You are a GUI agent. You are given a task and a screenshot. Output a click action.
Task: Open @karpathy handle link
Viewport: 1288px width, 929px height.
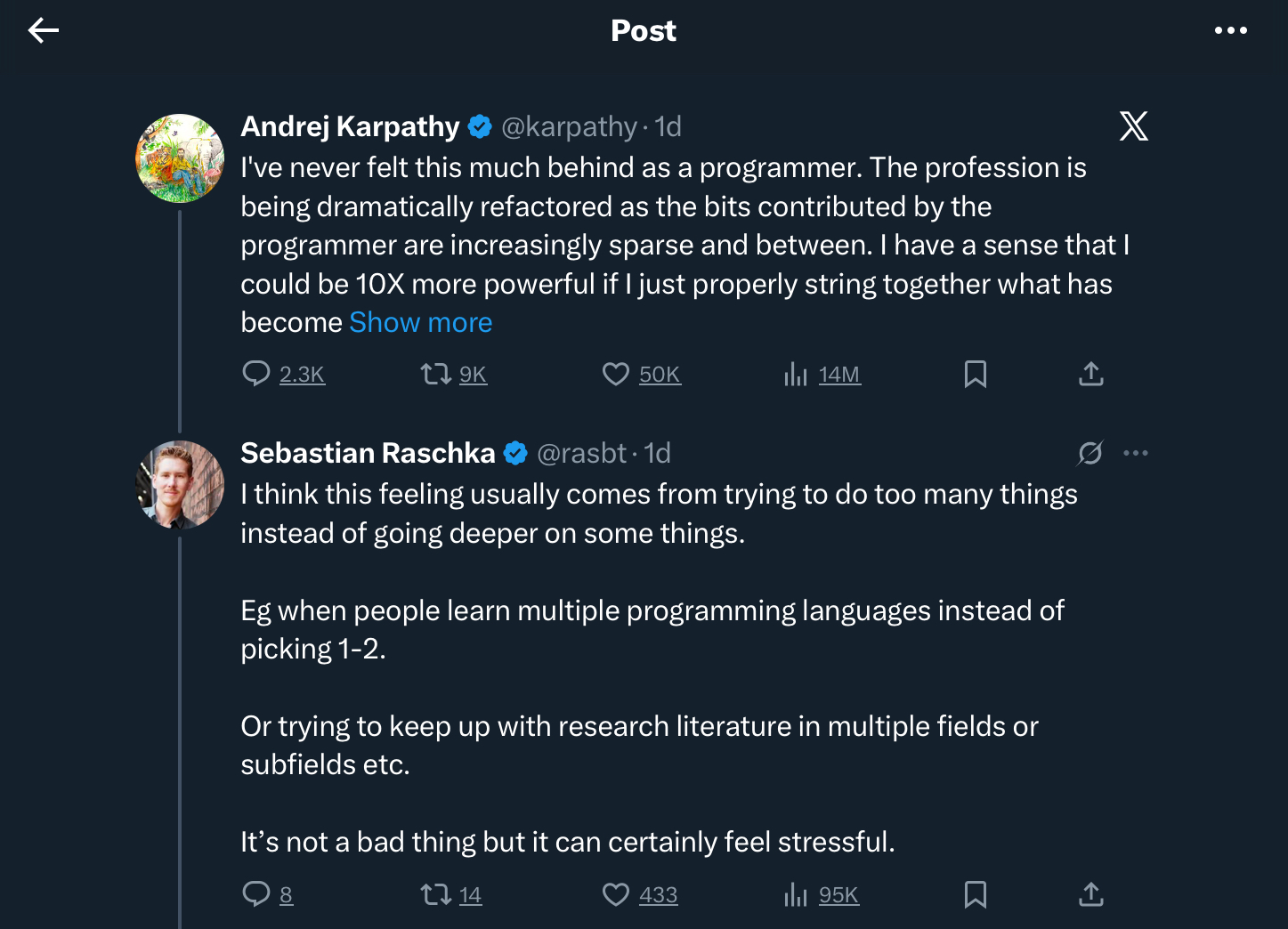pyautogui.click(x=569, y=126)
